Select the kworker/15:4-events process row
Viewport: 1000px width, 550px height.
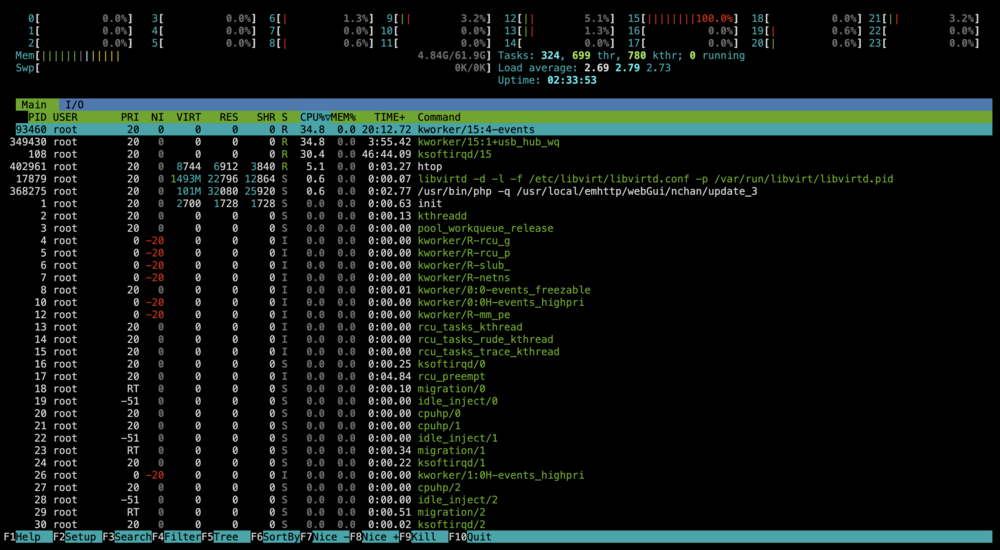pyautogui.click(x=504, y=130)
